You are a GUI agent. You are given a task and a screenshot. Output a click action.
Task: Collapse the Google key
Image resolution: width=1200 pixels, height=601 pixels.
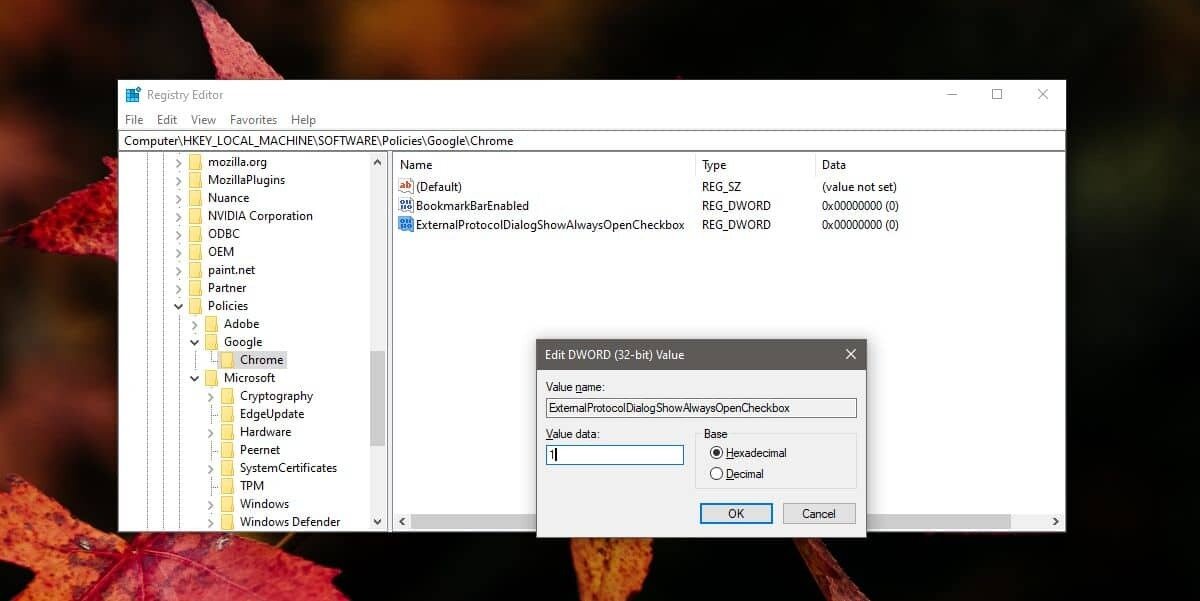(195, 342)
